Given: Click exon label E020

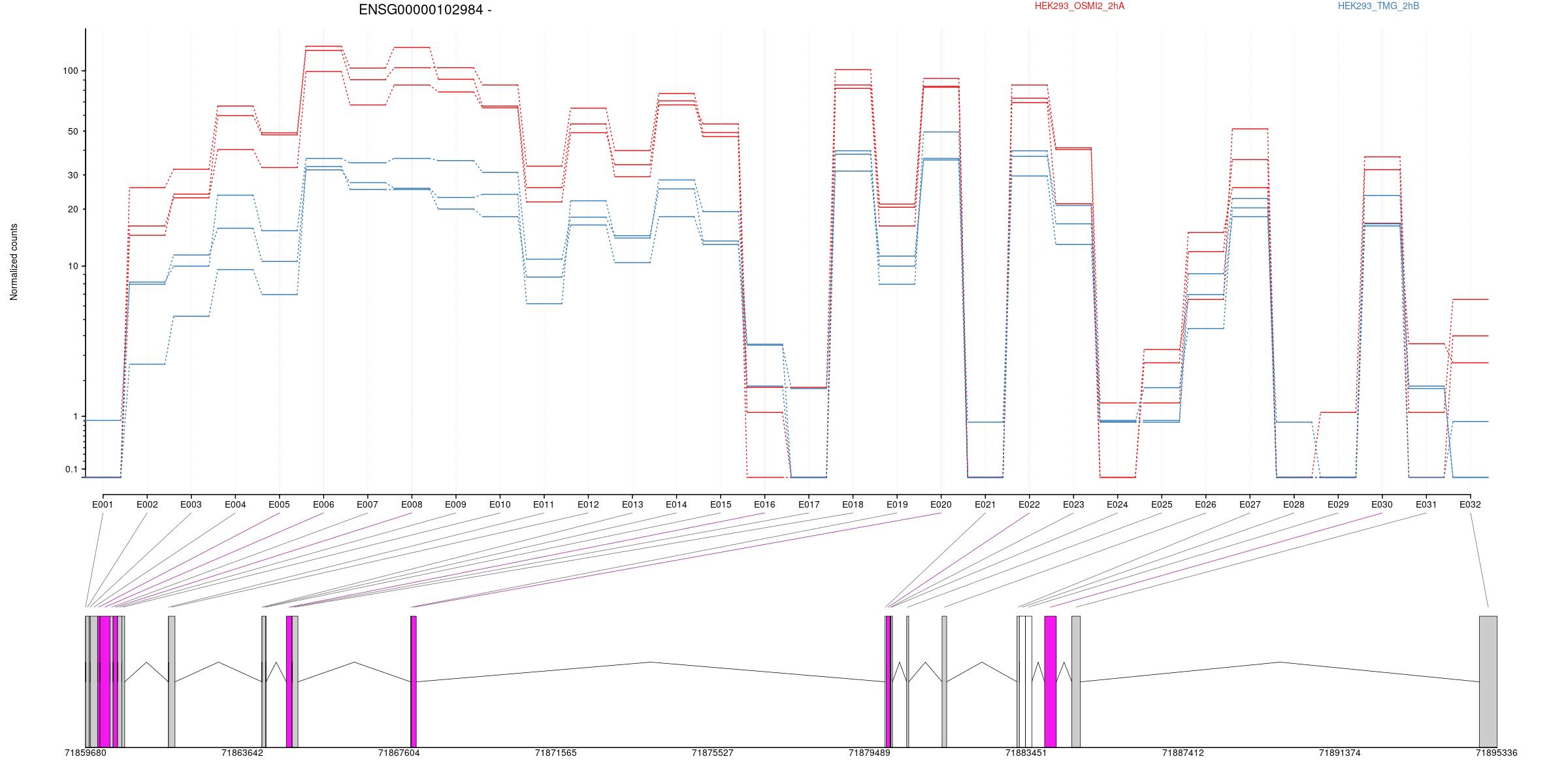Looking at the screenshot, I should click(941, 504).
